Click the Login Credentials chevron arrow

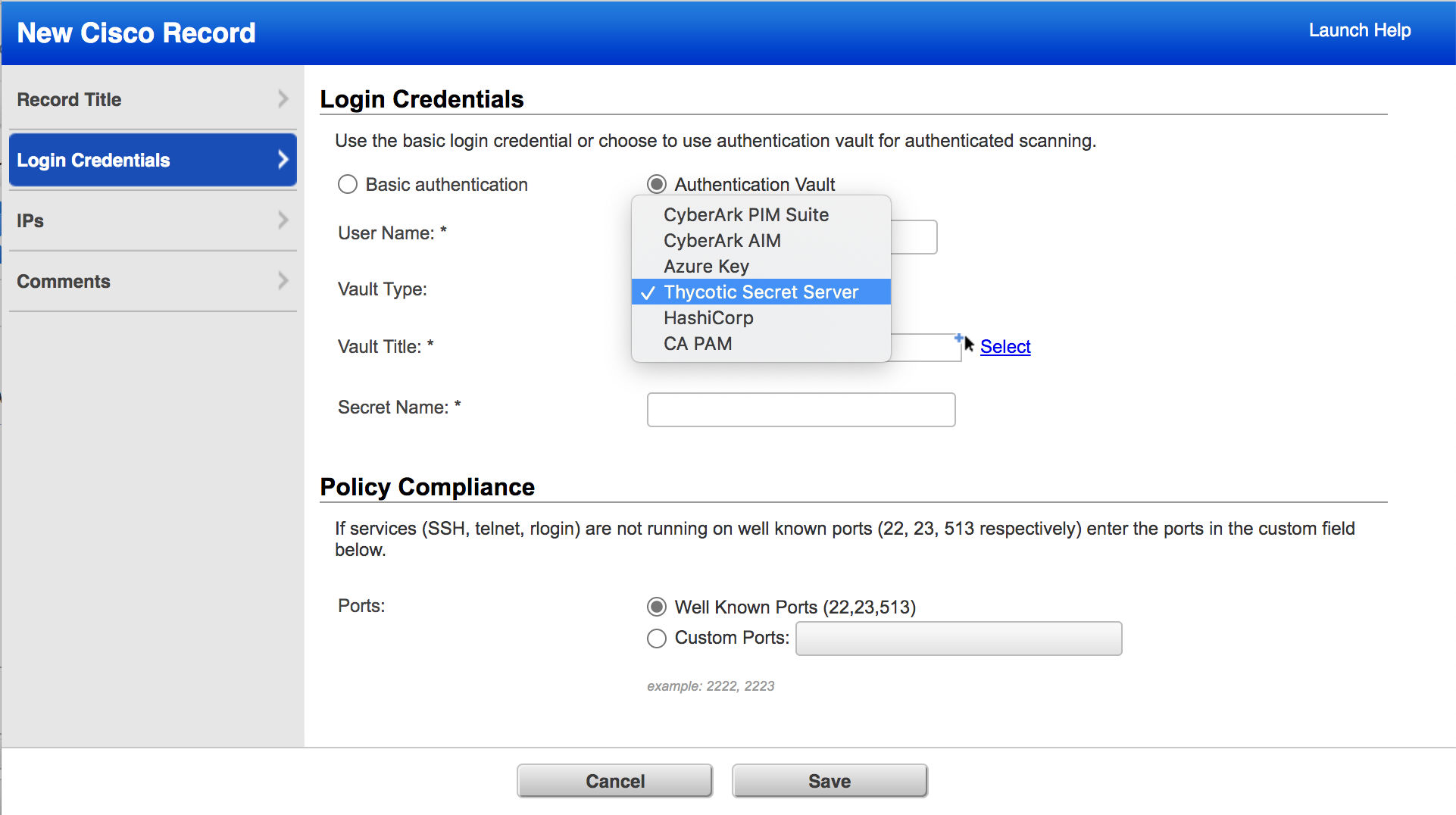coord(283,160)
